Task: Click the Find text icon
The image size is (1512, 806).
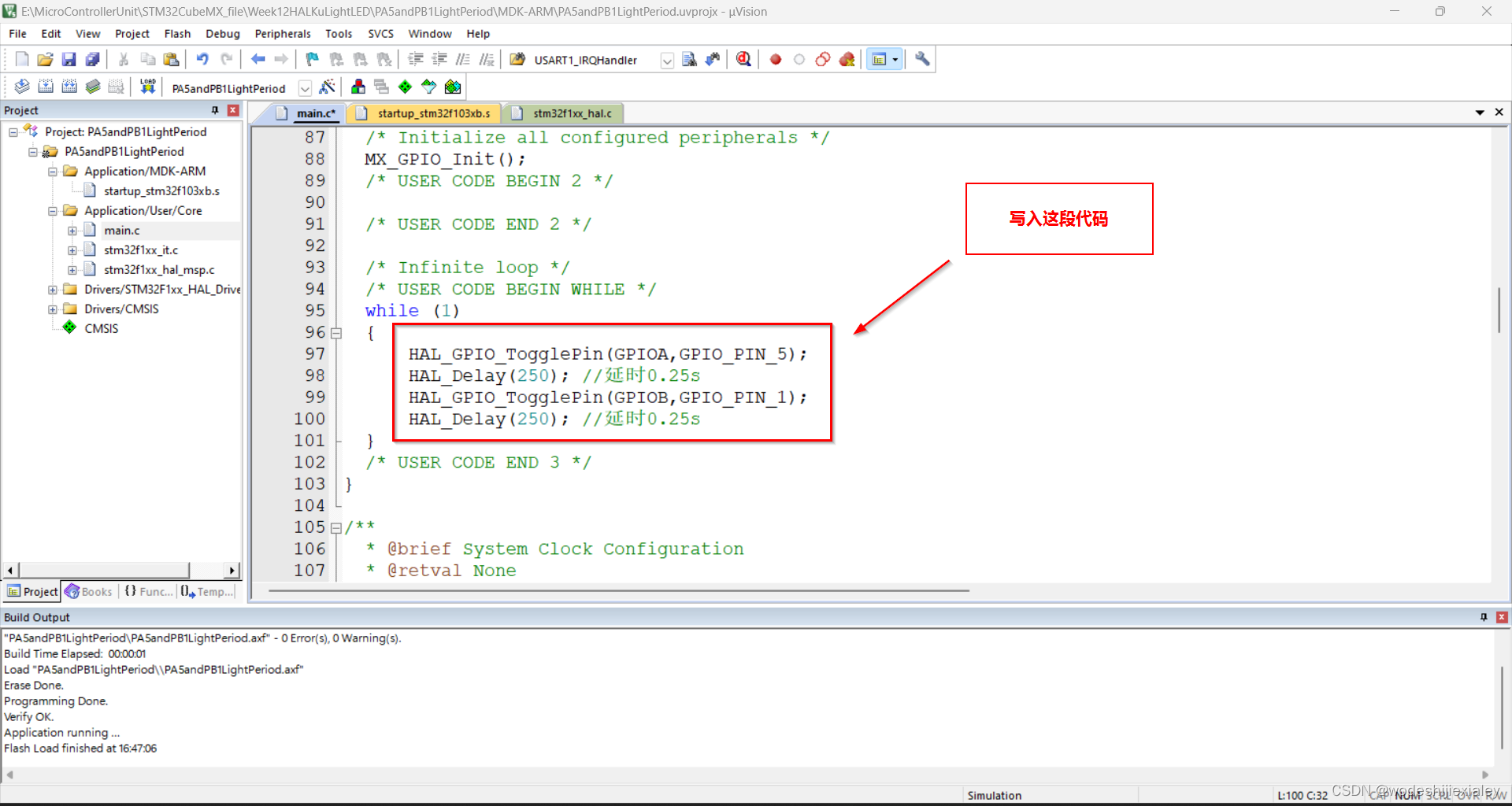Action: pos(689,59)
